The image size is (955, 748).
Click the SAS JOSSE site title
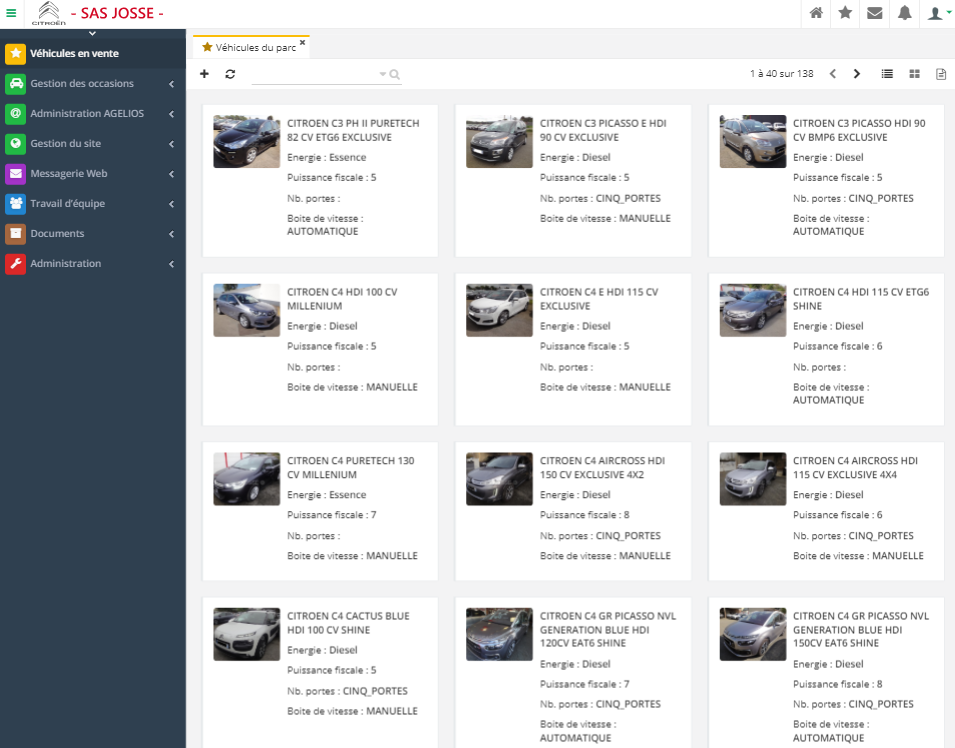(x=117, y=13)
